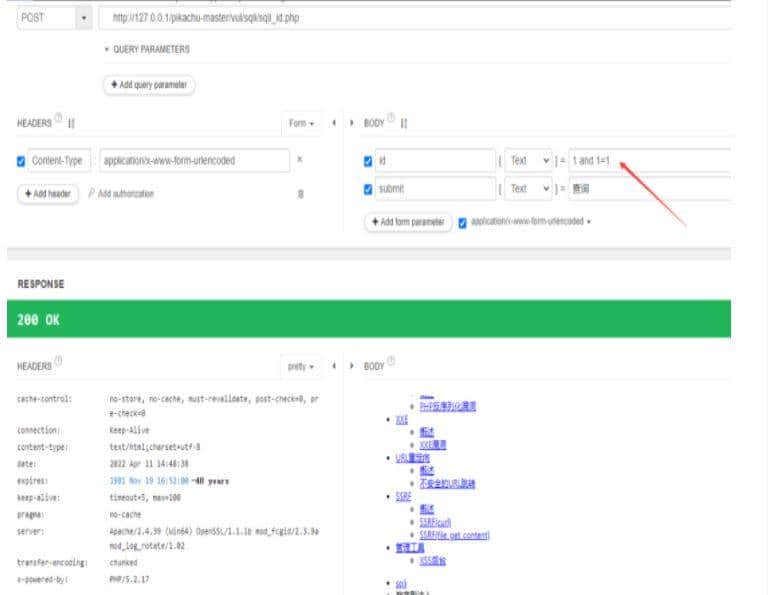Viewport: 768px width, 595px height.
Task: Open the 概述 link under URL重定向
Action: [427, 471]
